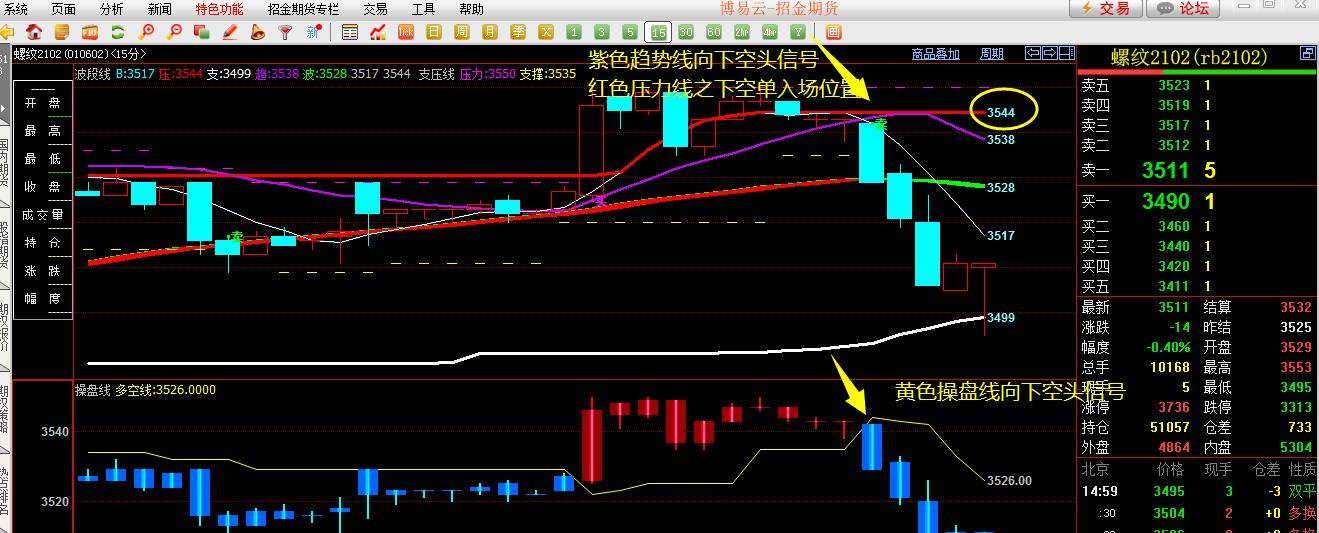Click the green refresh arrows icon
This screenshot has height=533, width=1319.
(x=118, y=32)
